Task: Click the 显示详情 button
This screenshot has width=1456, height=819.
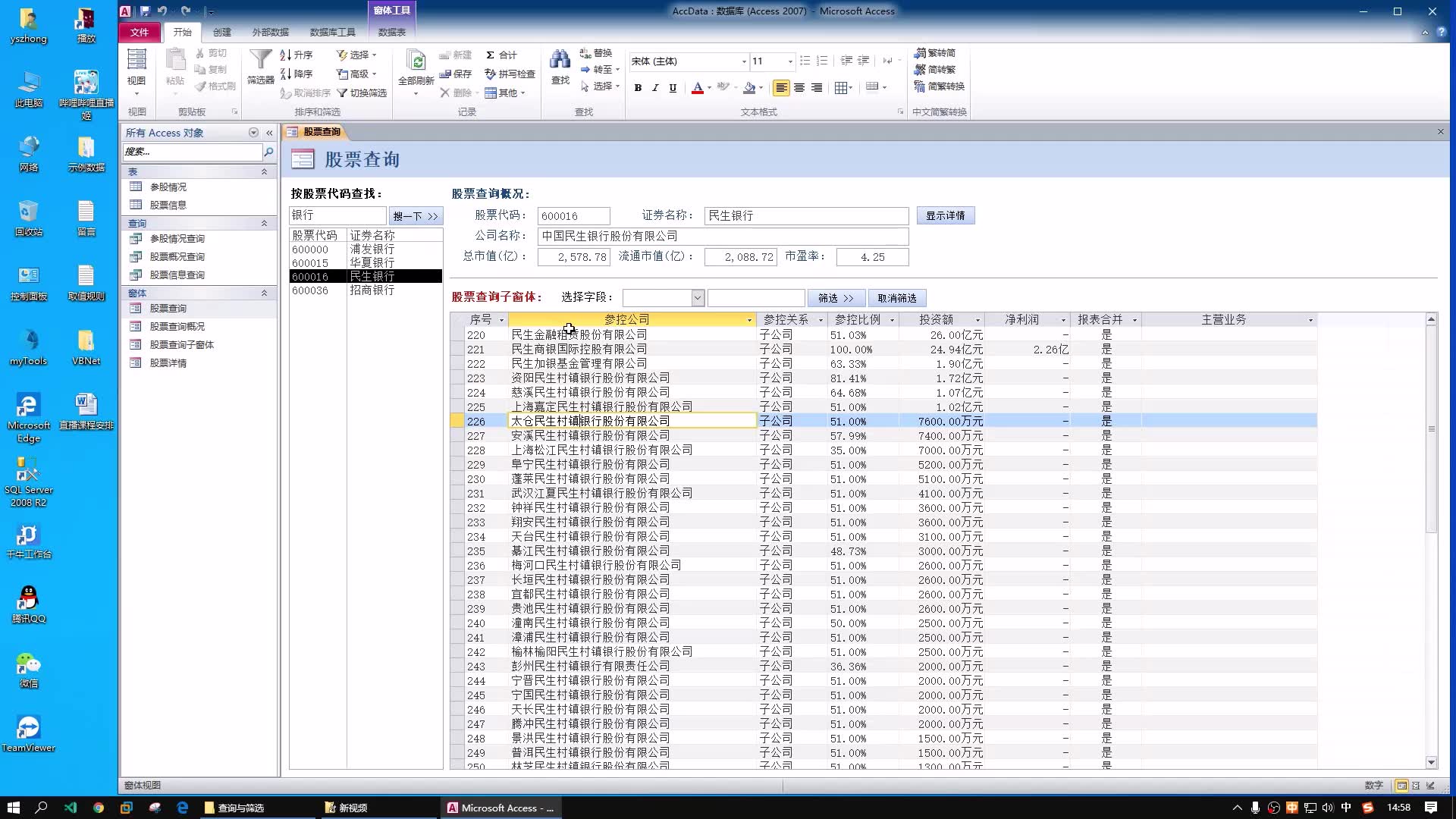Action: coord(945,215)
